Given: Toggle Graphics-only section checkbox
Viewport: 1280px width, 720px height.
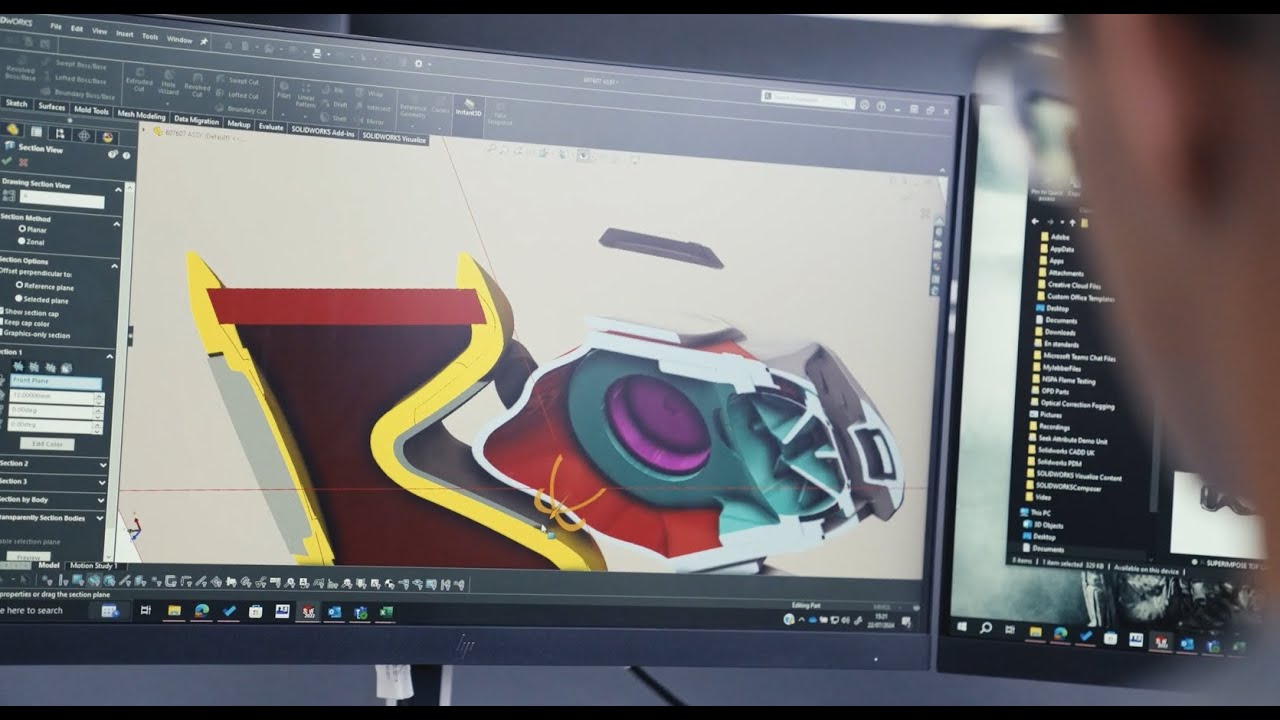Looking at the screenshot, I should 34,335.
